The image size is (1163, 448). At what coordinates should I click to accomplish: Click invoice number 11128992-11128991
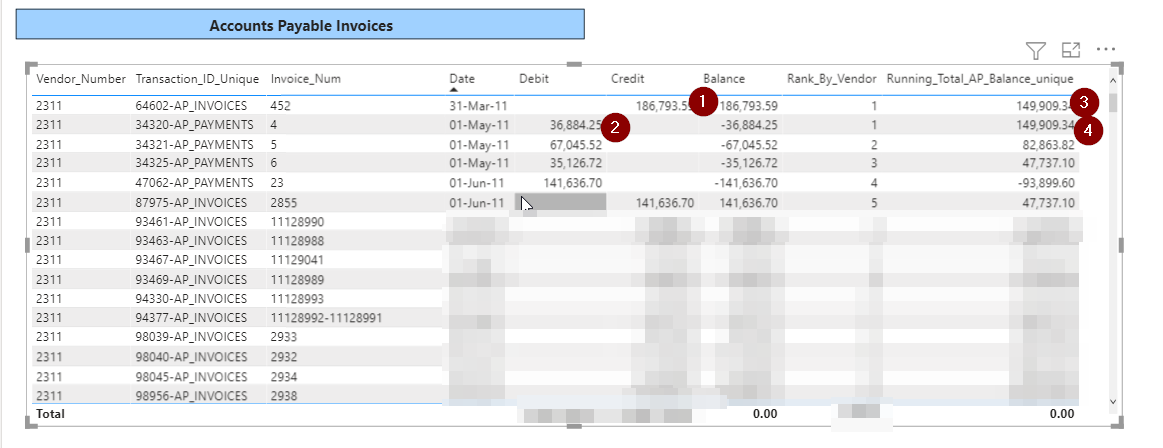tap(326, 318)
